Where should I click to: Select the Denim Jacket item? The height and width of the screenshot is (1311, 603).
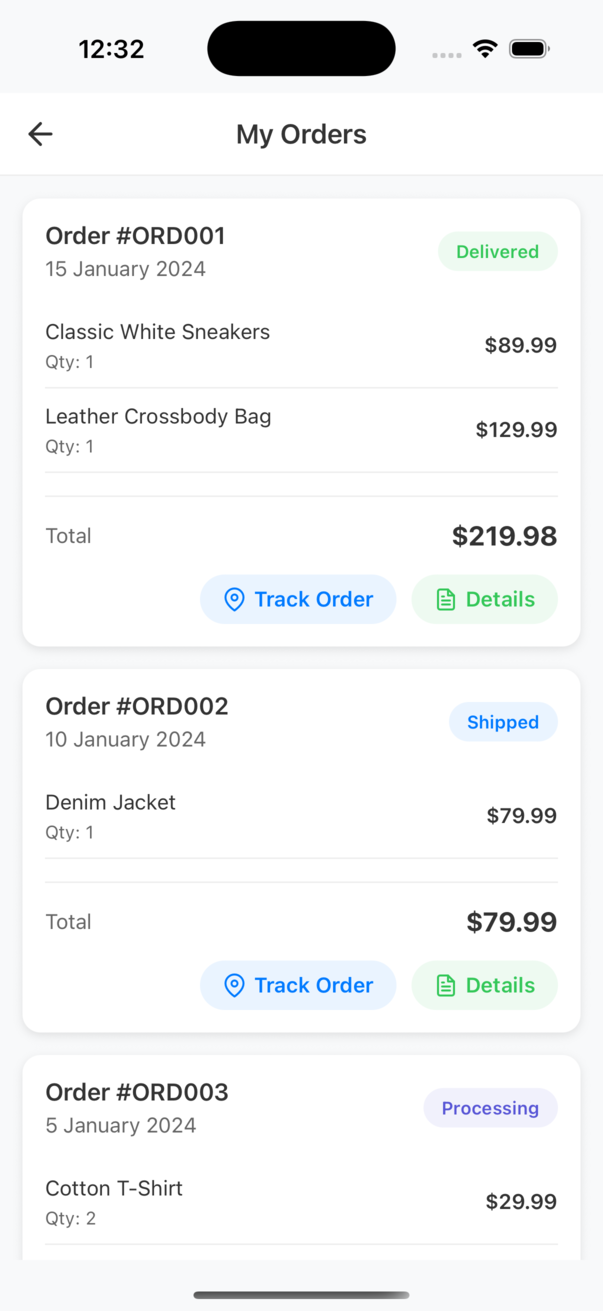click(111, 803)
